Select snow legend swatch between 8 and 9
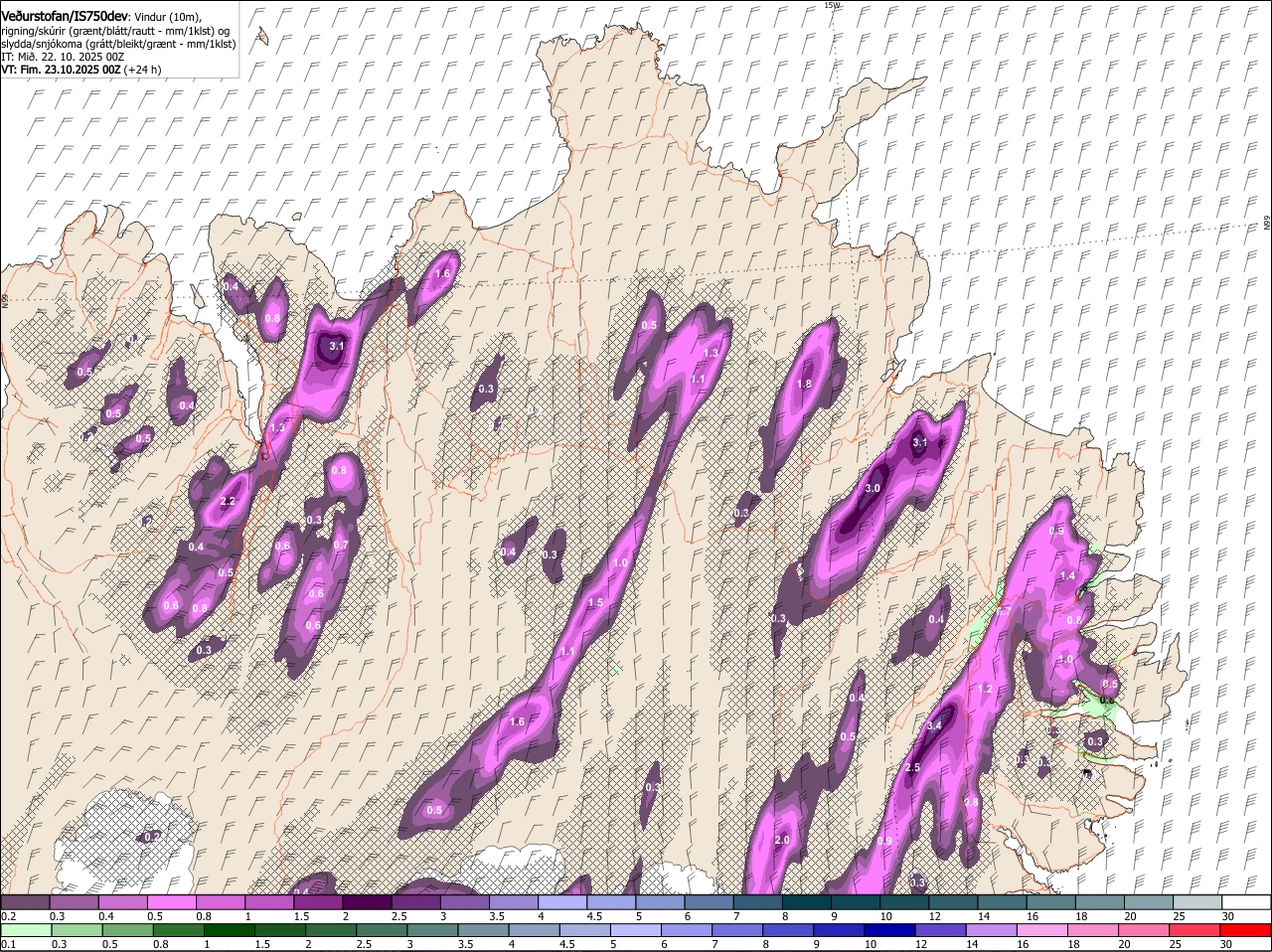1272x952 pixels. 807,902
